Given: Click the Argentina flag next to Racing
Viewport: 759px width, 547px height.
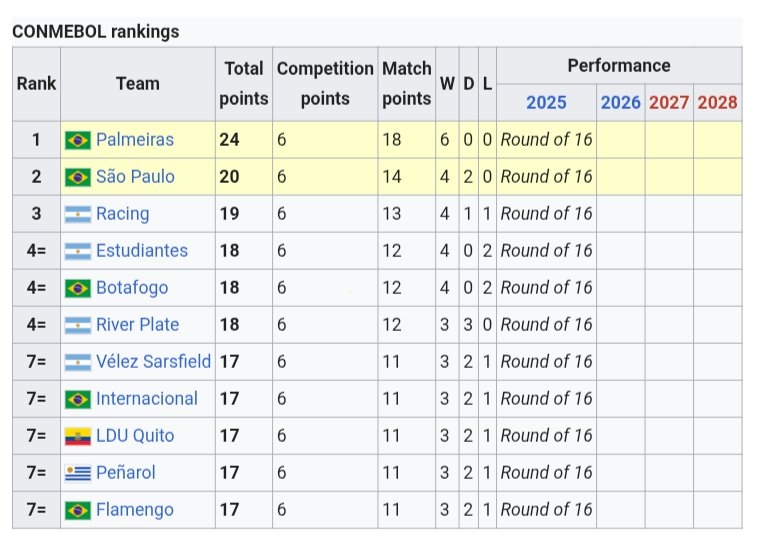Looking at the screenshot, I should (77, 214).
